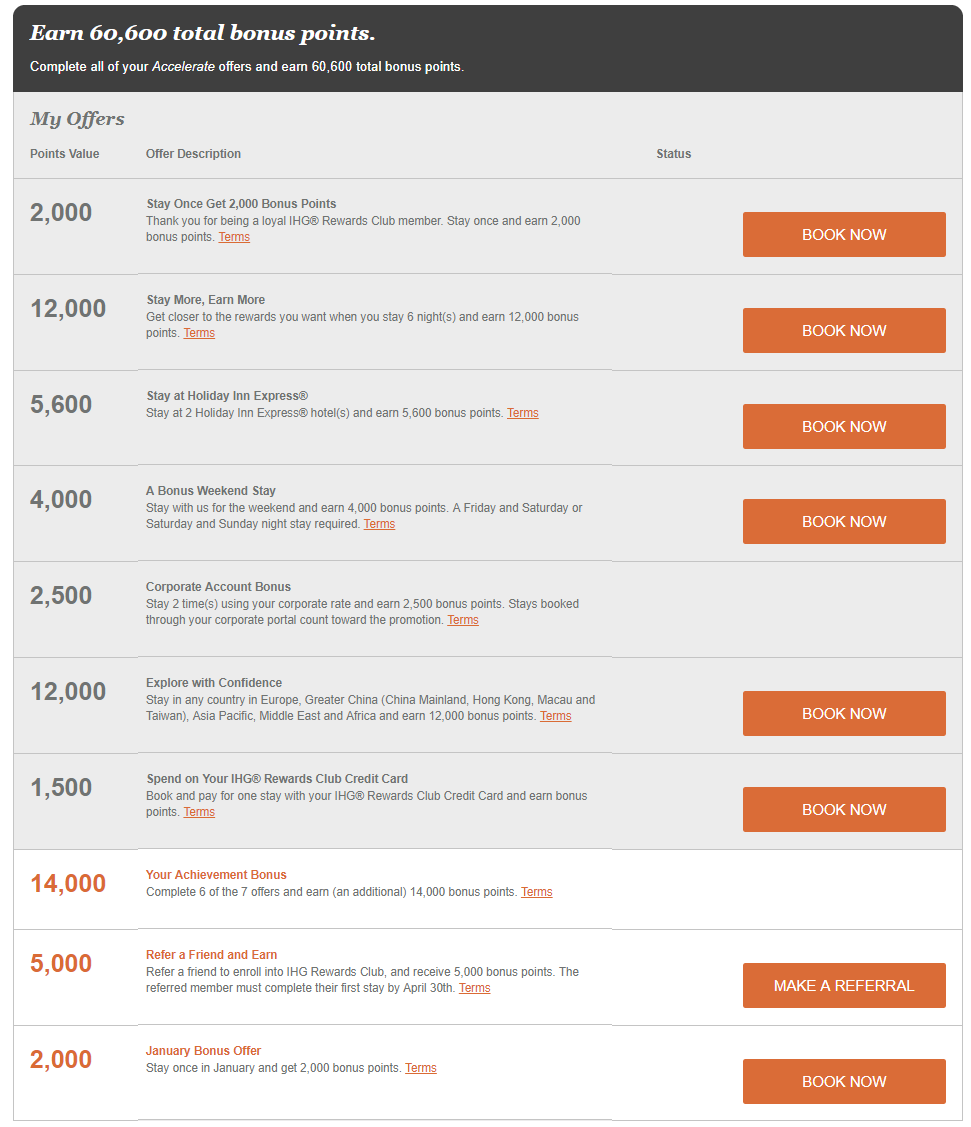
Task: Open Terms for January Bonus Offer
Action: point(420,1068)
